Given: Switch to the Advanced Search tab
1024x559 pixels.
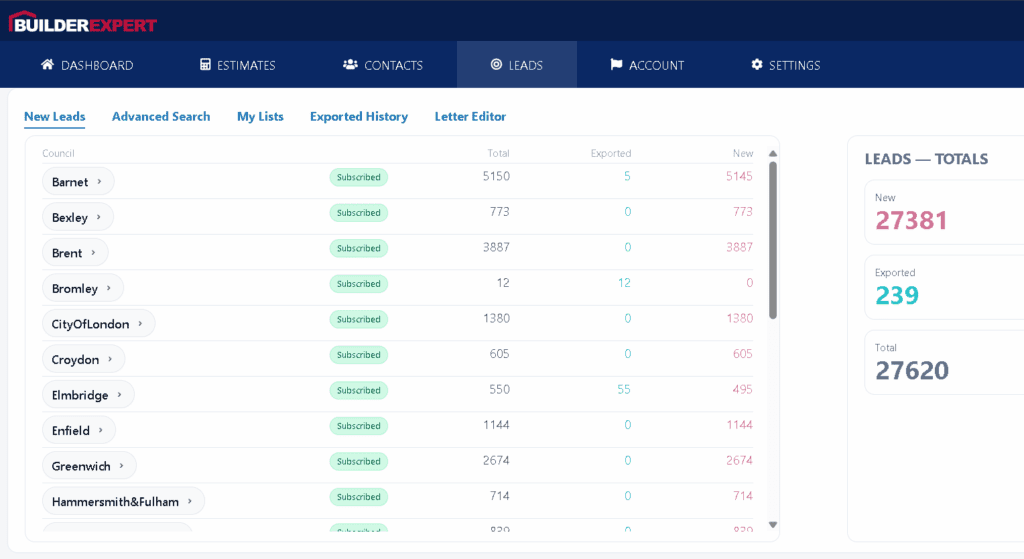Looking at the screenshot, I should tap(161, 116).
